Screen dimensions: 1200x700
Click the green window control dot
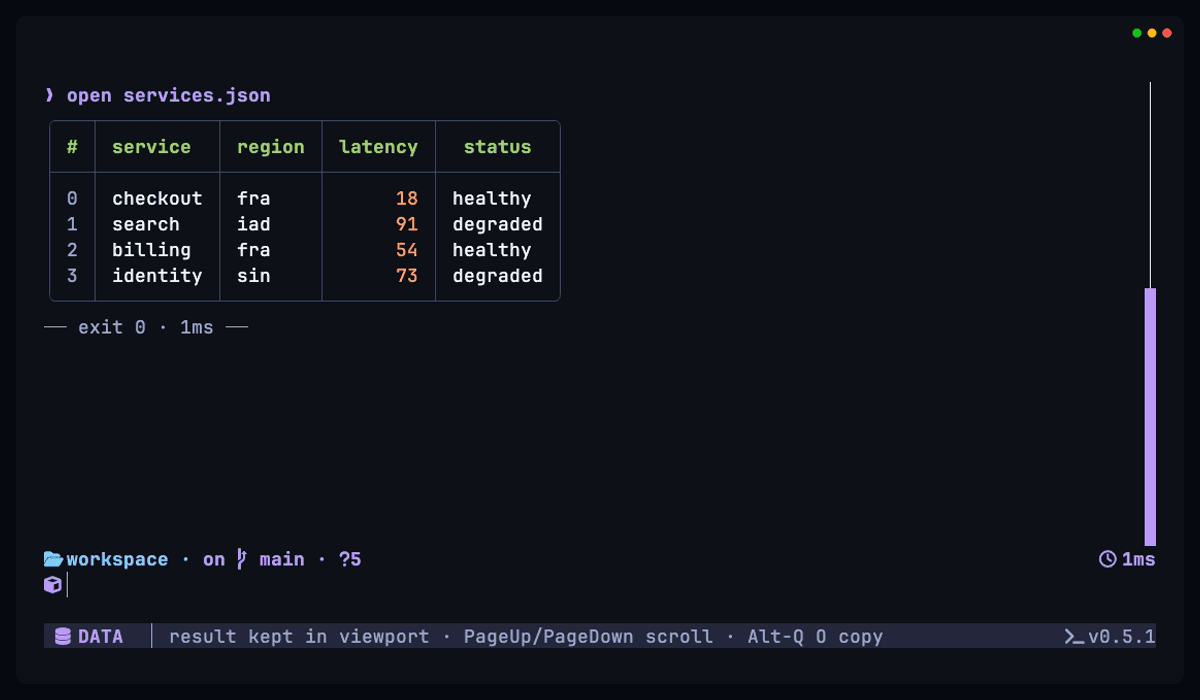point(1137,33)
